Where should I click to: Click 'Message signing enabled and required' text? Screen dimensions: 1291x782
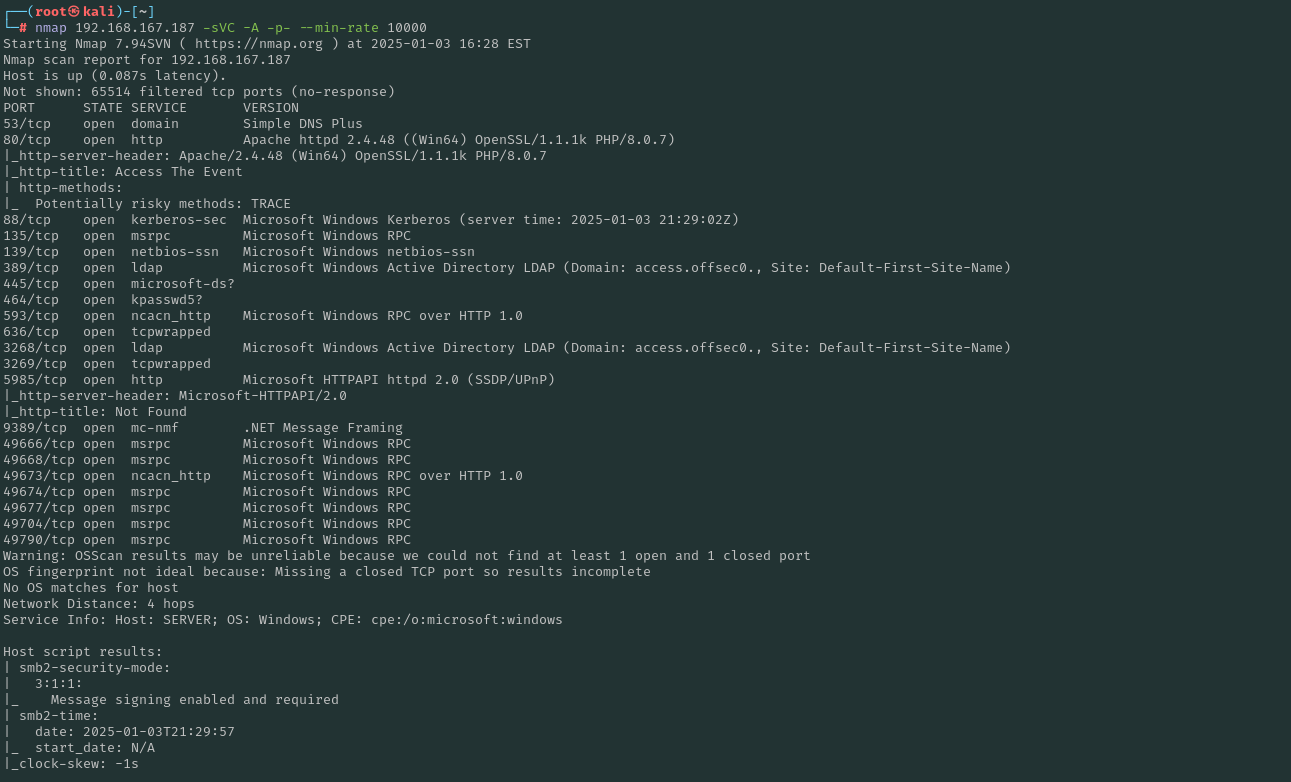point(194,700)
